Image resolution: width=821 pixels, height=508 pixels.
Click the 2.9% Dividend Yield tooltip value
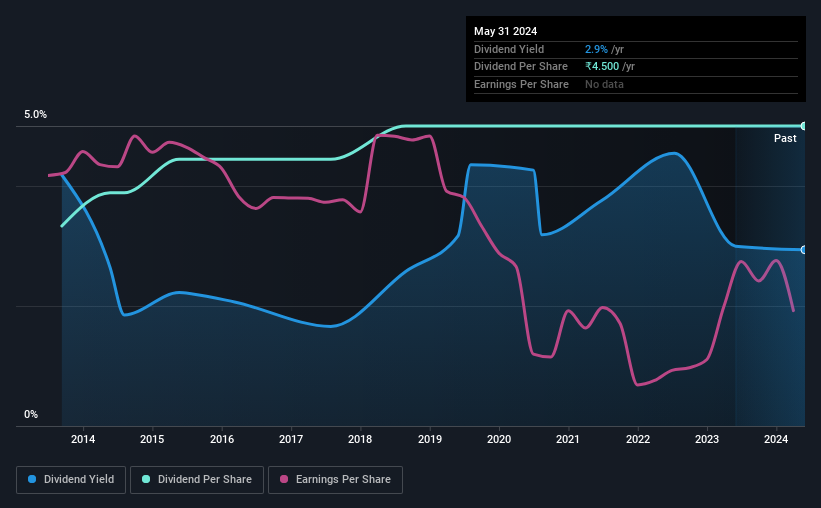tap(596, 49)
